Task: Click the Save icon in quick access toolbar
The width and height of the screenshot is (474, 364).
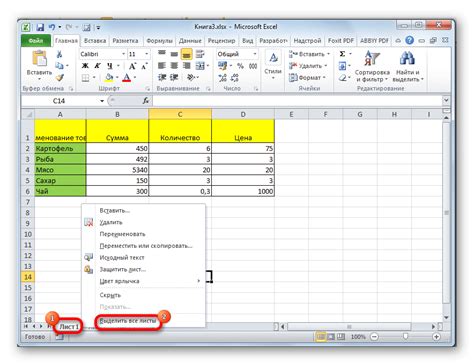Action: tap(40, 27)
